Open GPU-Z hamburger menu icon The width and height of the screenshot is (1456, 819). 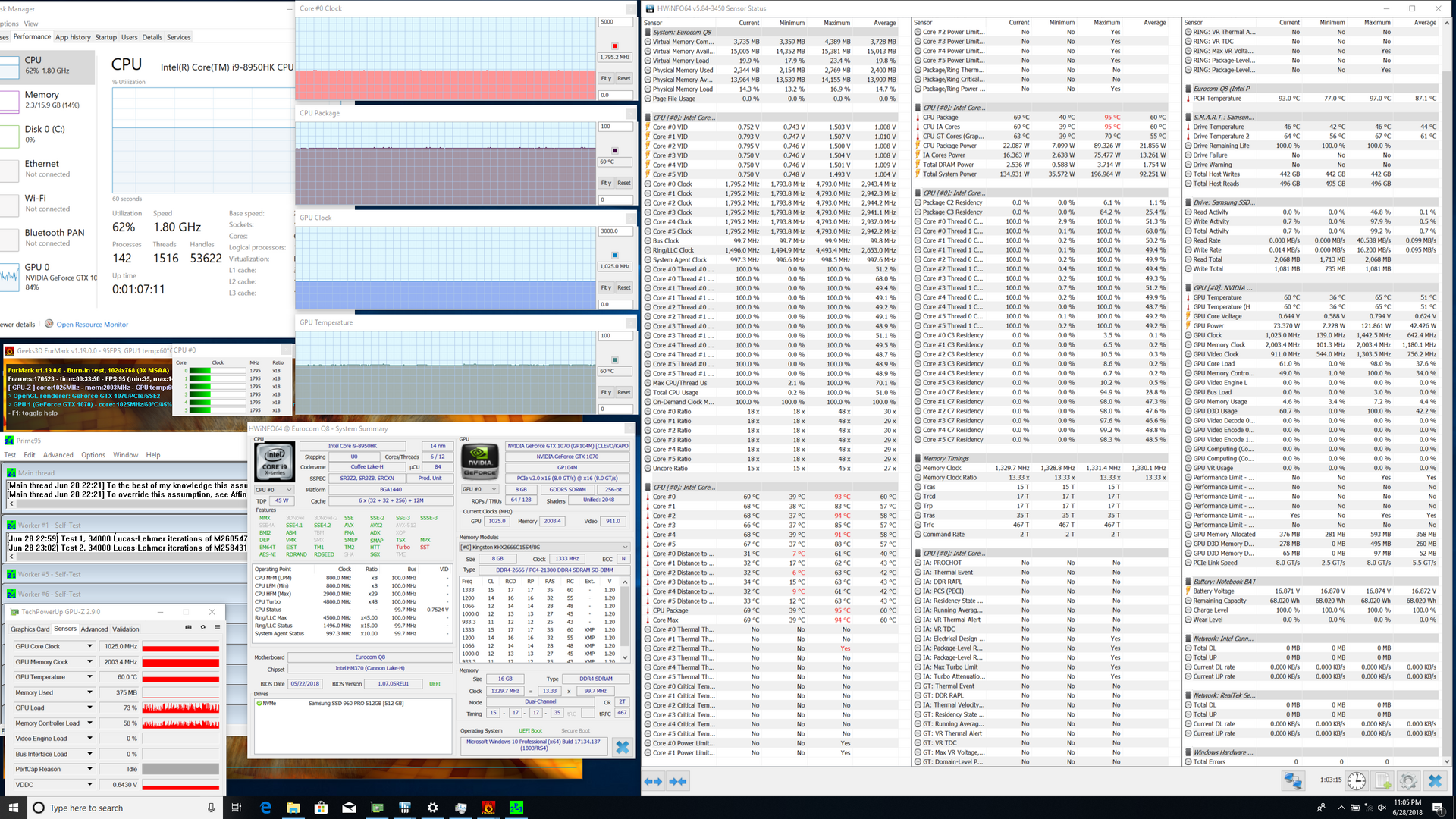click(x=217, y=627)
